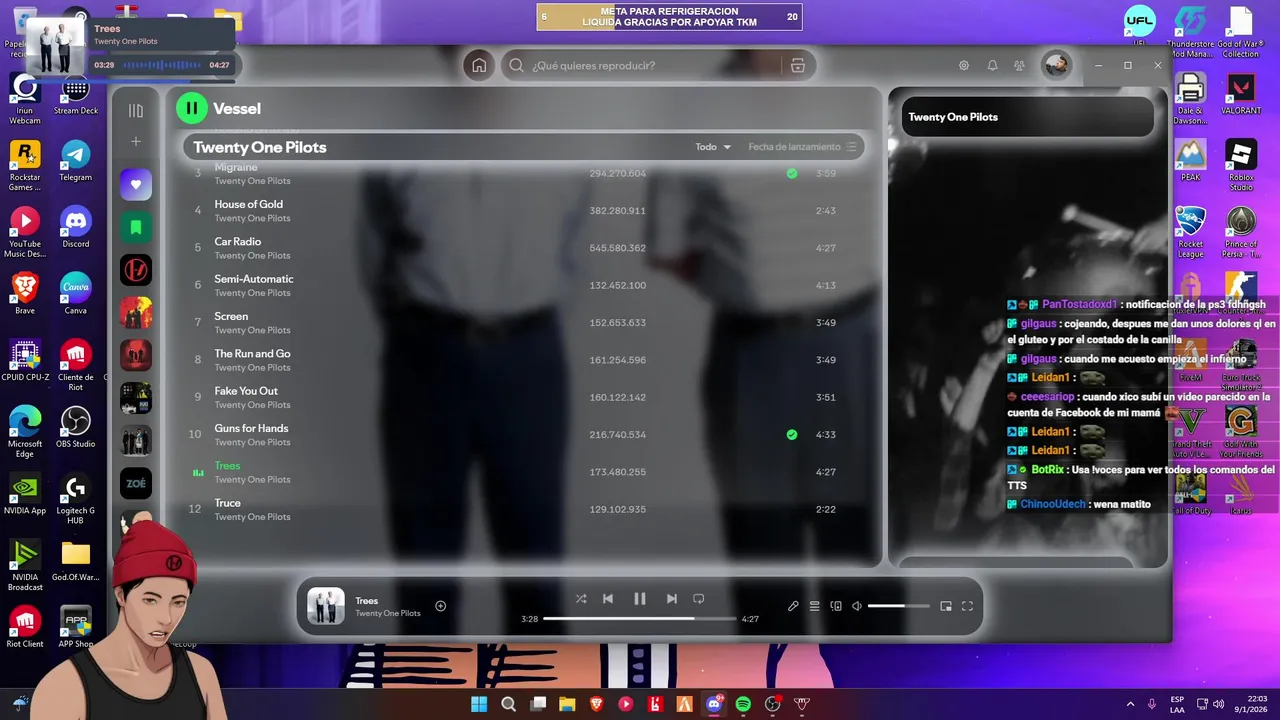This screenshot has width=1280, height=720.
Task: Open 'Fecha de lanzamiento' sort options
Action: [x=802, y=147]
